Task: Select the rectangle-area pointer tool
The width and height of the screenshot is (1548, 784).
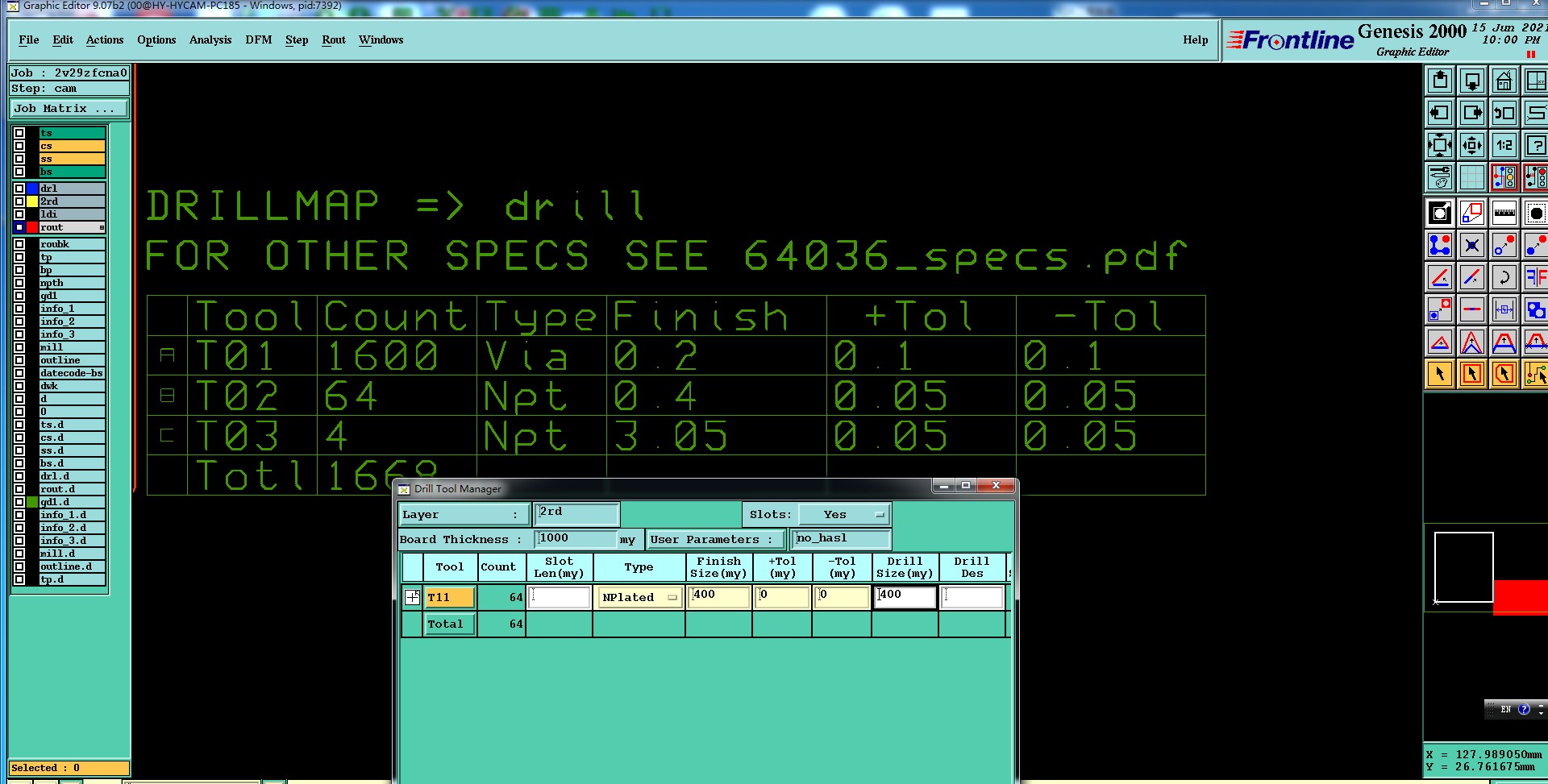Action: coord(1471,375)
